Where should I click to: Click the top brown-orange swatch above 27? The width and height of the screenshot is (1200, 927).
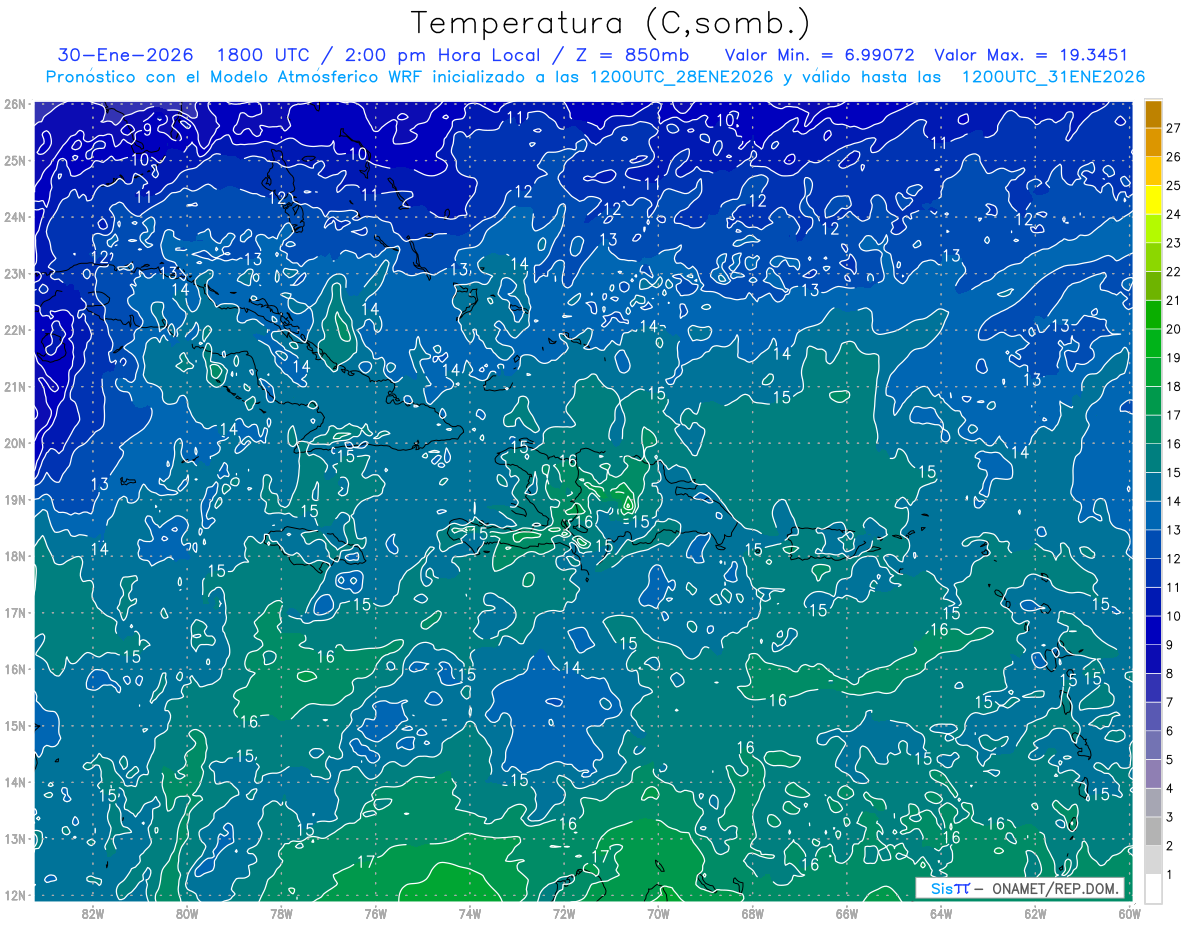[1153, 114]
